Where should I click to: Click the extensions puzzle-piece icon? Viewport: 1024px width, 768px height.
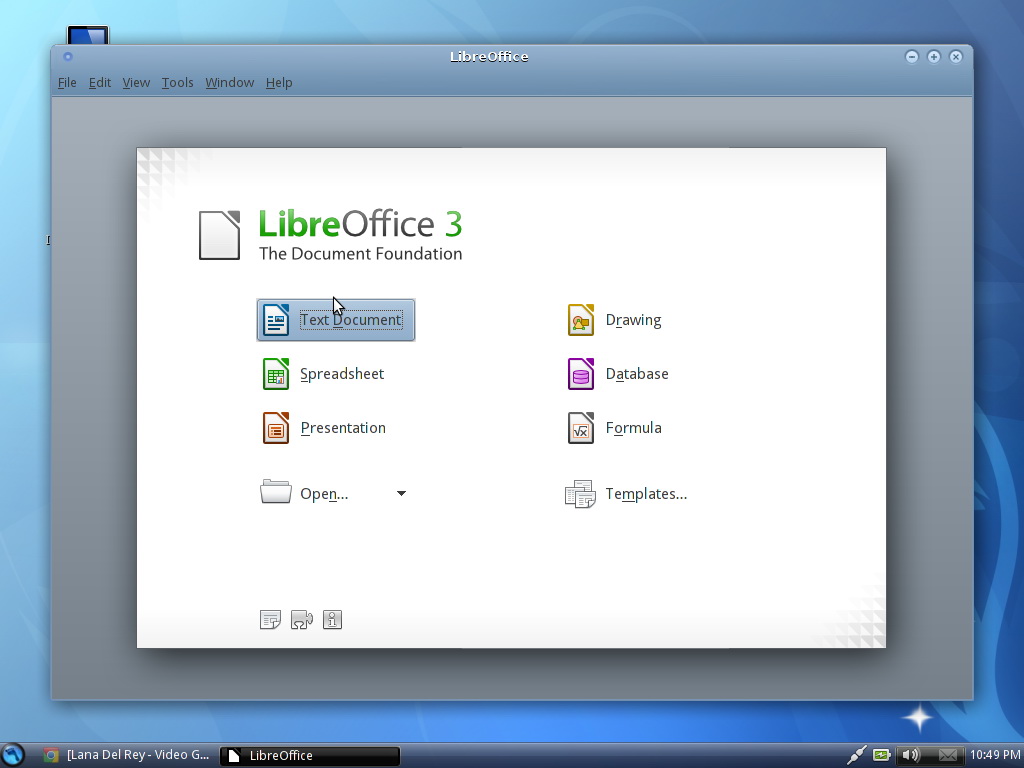tap(302, 619)
